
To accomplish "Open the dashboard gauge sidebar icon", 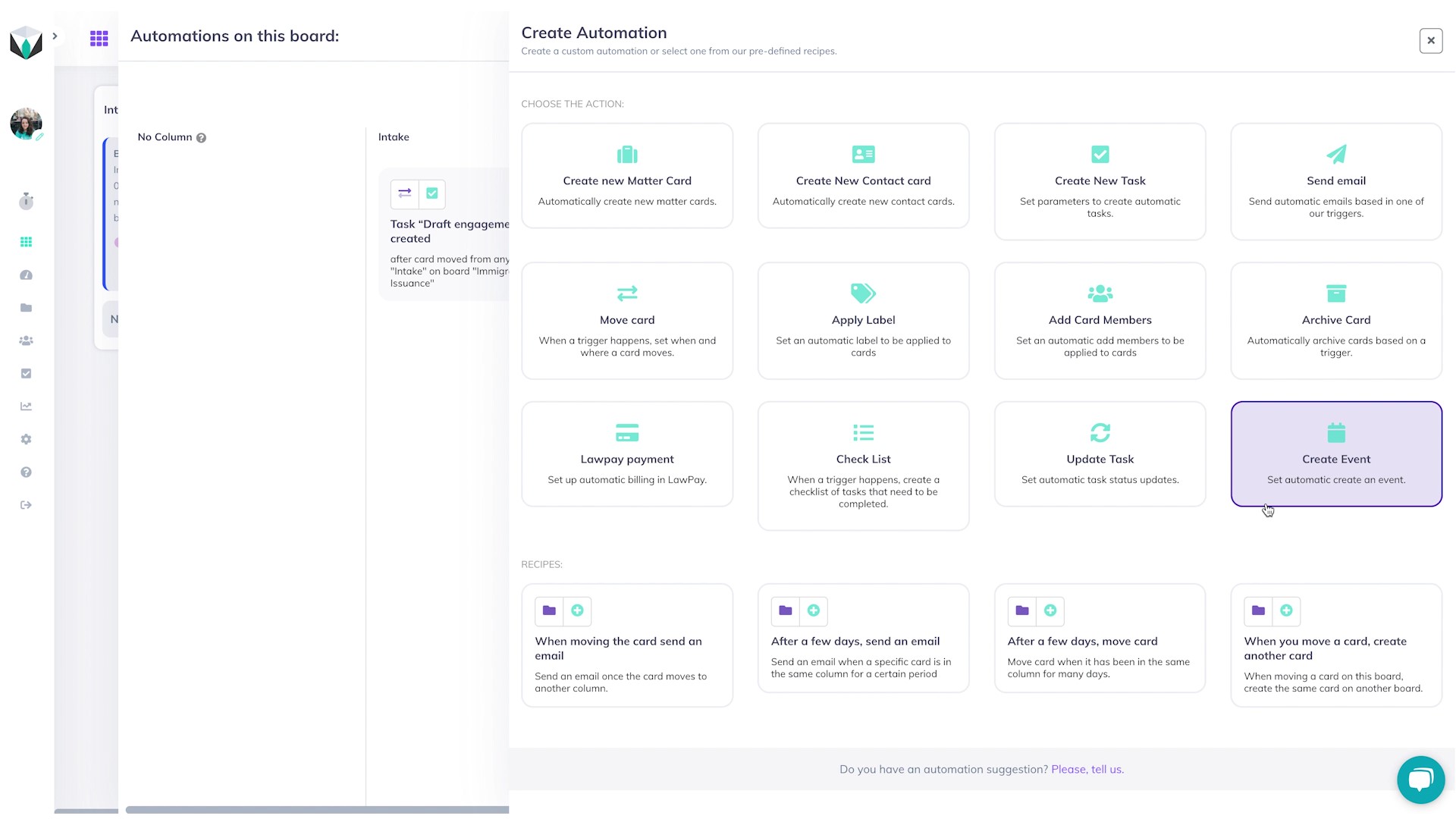I will [x=26, y=275].
